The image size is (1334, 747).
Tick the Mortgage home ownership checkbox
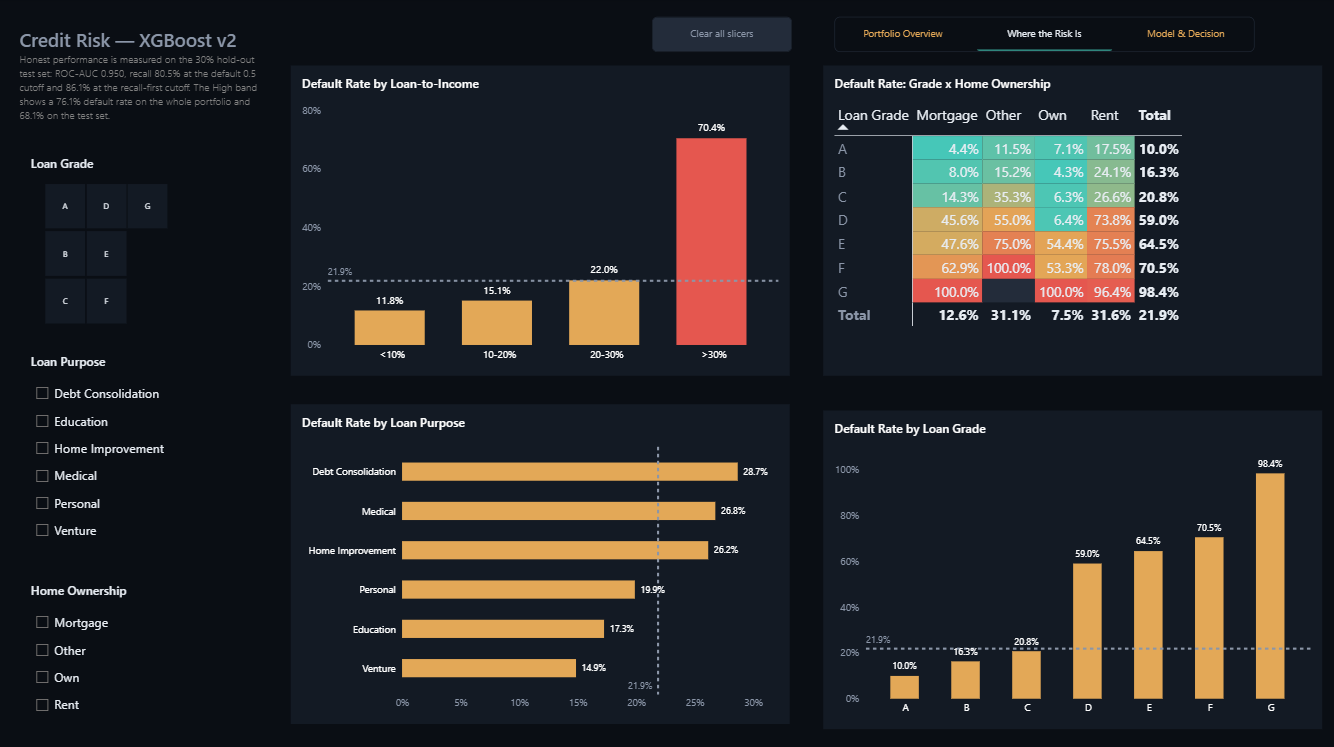tap(42, 622)
